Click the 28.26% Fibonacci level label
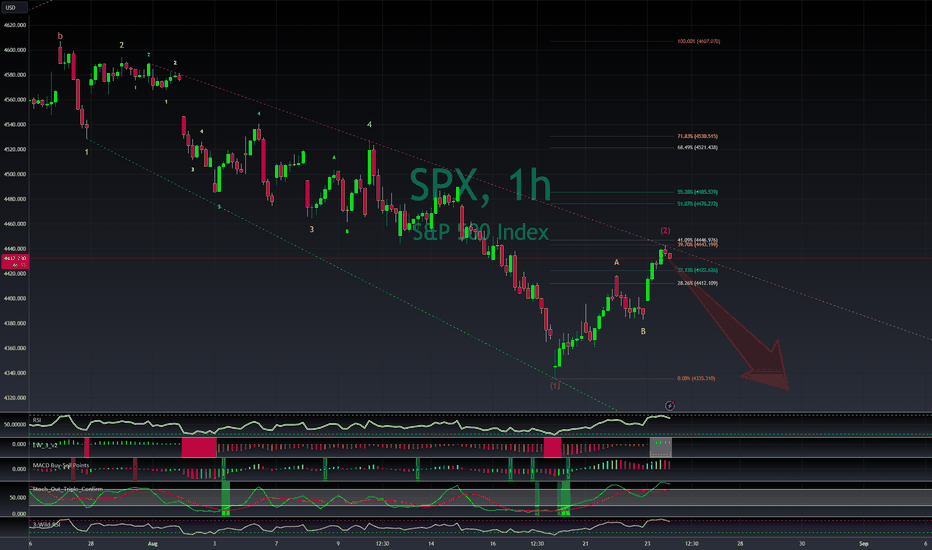The height and width of the screenshot is (550, 932). coord(697,283)
